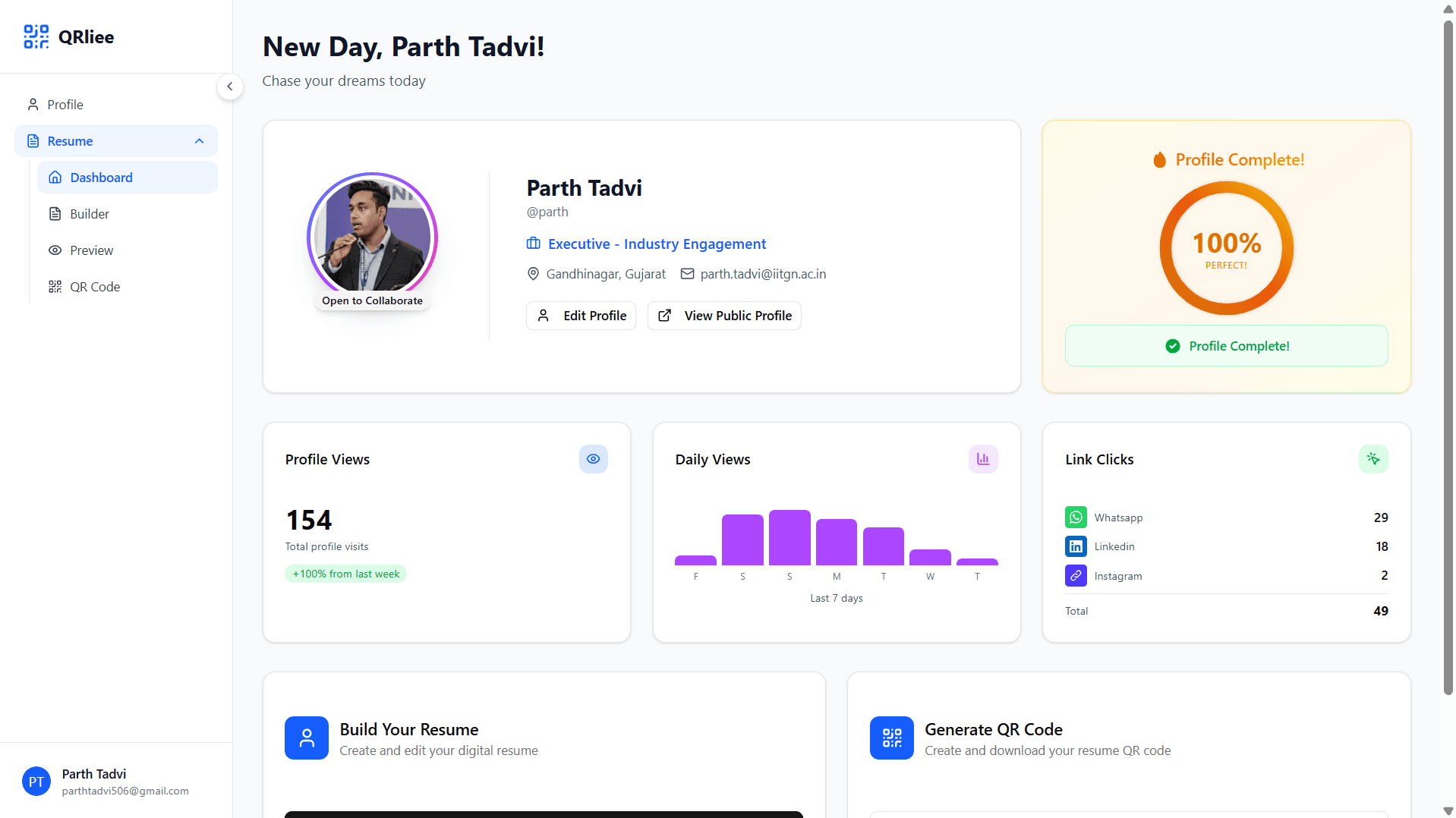Click the Linkedin icon in Link Clicks

tap(1075, 546)
